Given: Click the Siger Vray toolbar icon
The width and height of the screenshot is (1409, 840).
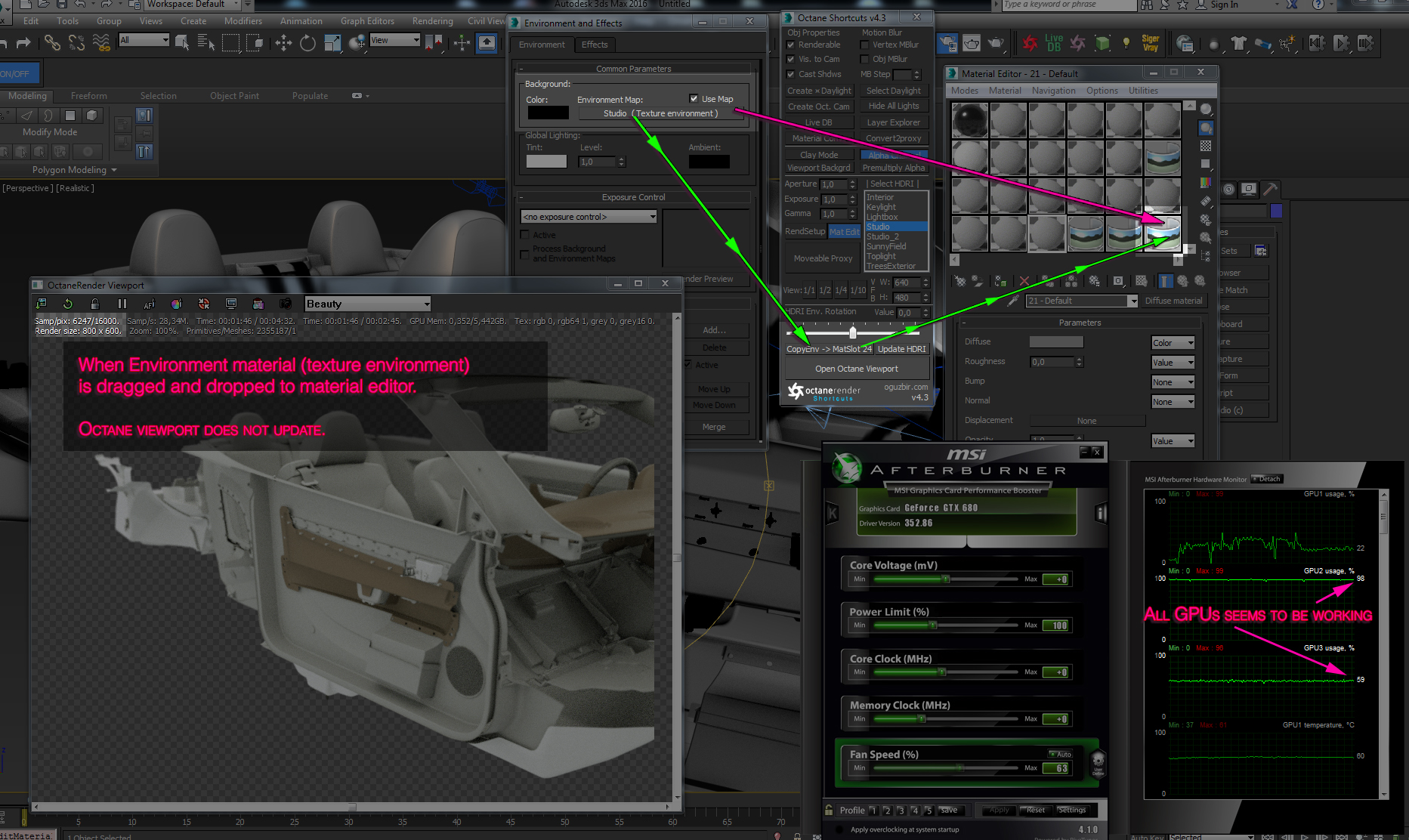Looking at the screenshot, I should 1151,43.
